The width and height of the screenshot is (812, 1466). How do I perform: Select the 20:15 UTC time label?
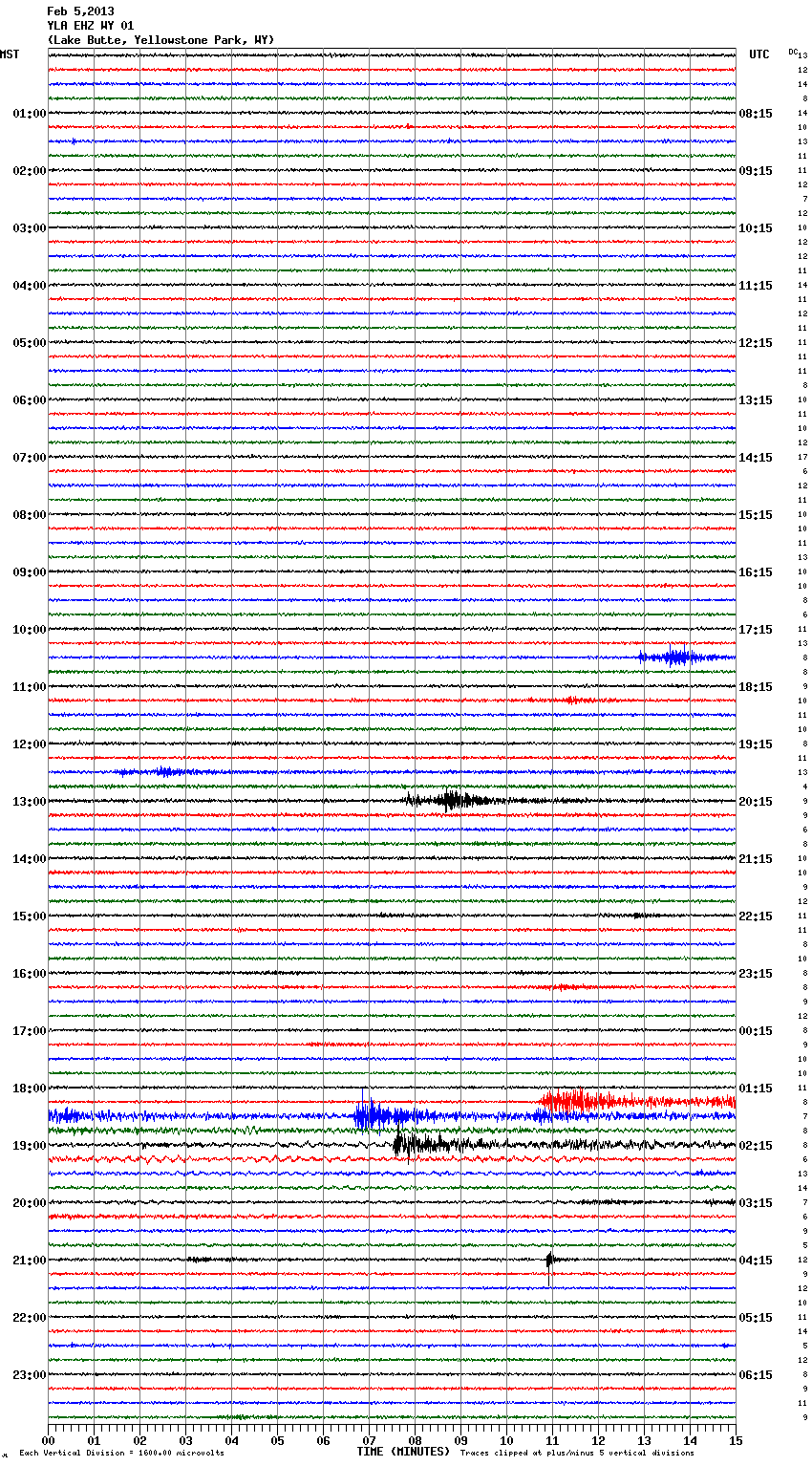tap(756, 802)
